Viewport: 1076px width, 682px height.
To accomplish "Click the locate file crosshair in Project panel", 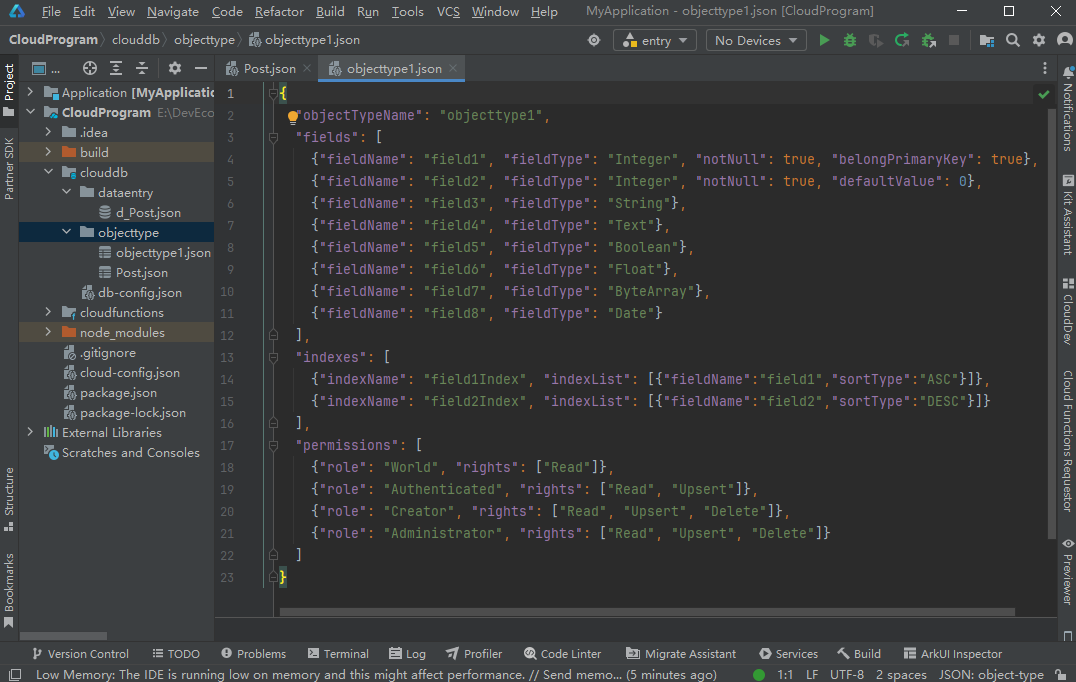I will tap(90, 68).
